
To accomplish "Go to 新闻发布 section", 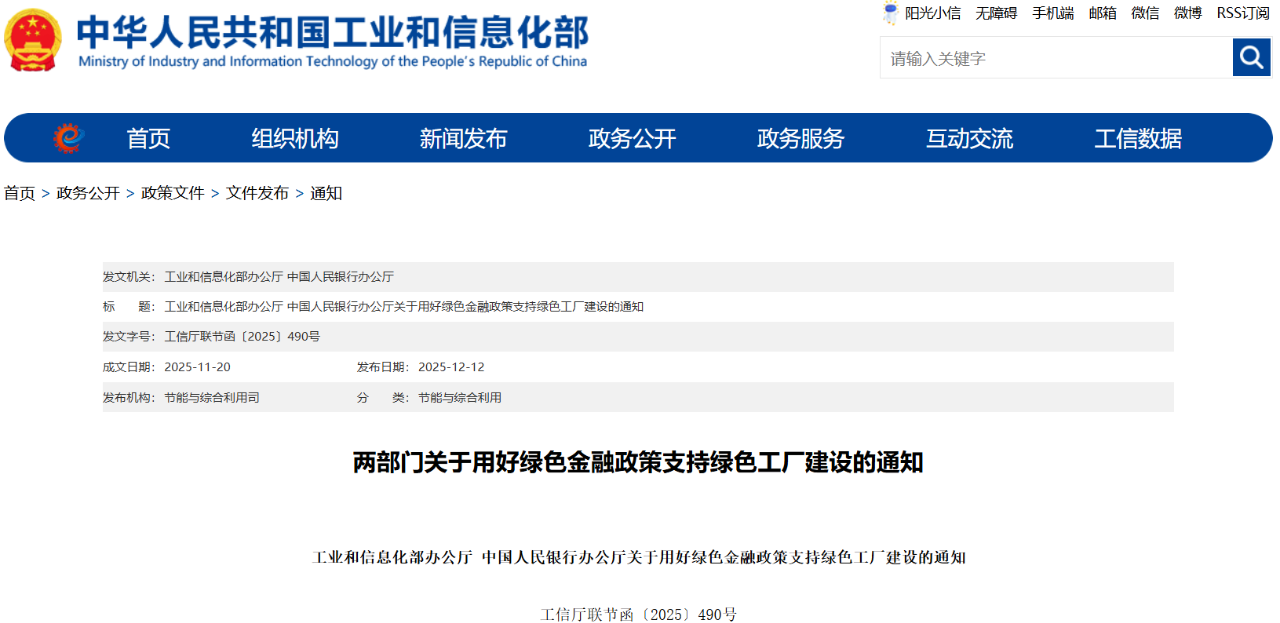I will pyautogui.click(x=463, y=138).
